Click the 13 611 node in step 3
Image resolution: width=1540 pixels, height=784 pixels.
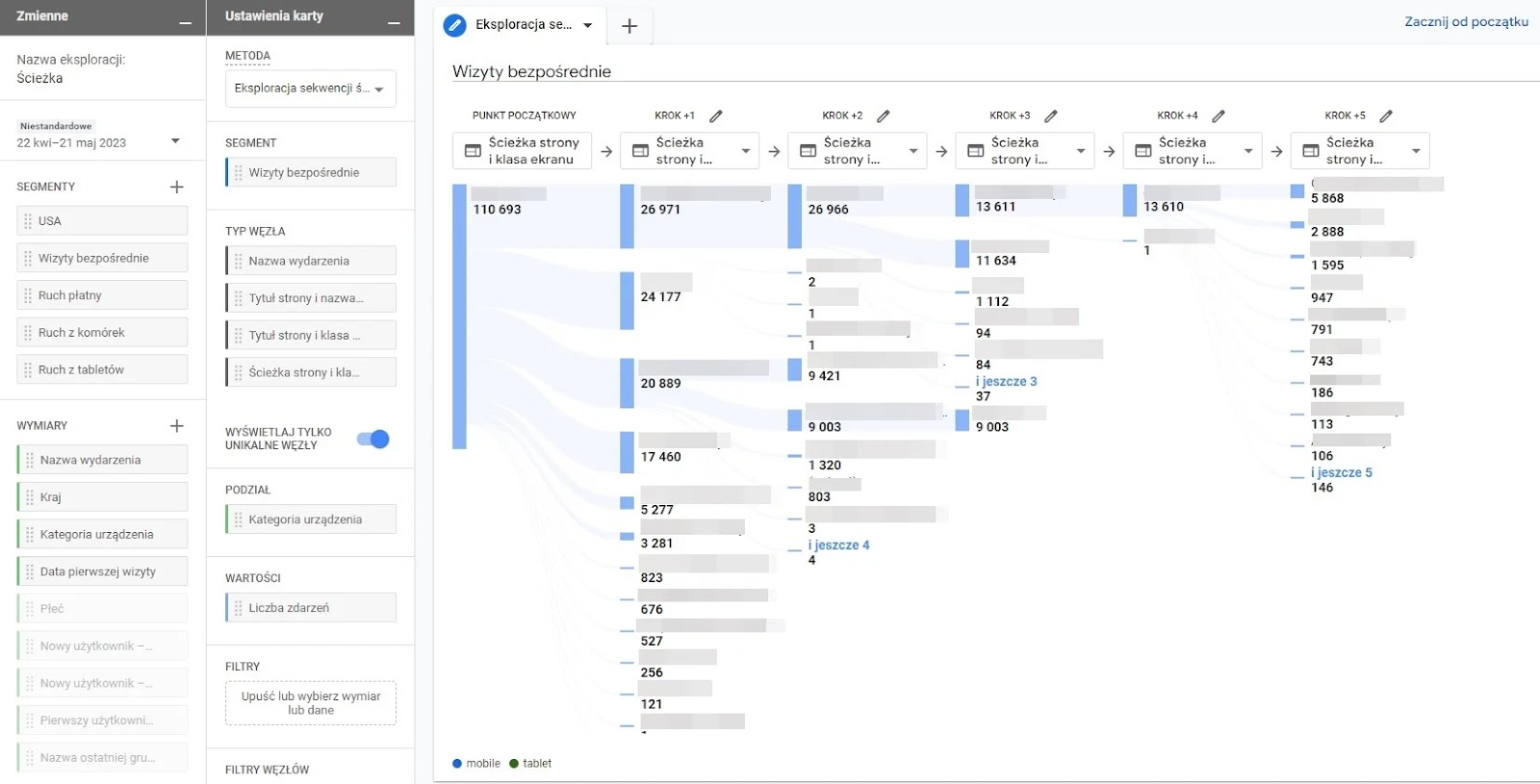[962, 200]
